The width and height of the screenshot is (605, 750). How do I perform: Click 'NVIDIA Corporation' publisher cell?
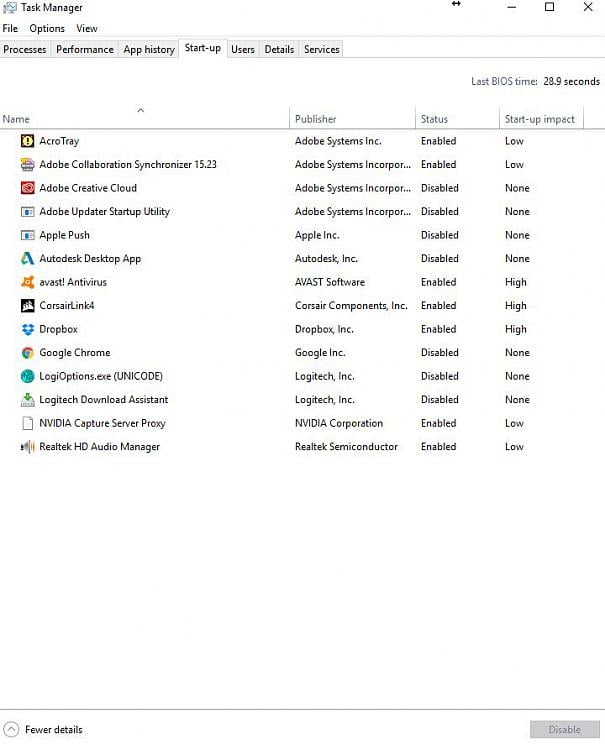pyautogui.click(x=339, y=423)
